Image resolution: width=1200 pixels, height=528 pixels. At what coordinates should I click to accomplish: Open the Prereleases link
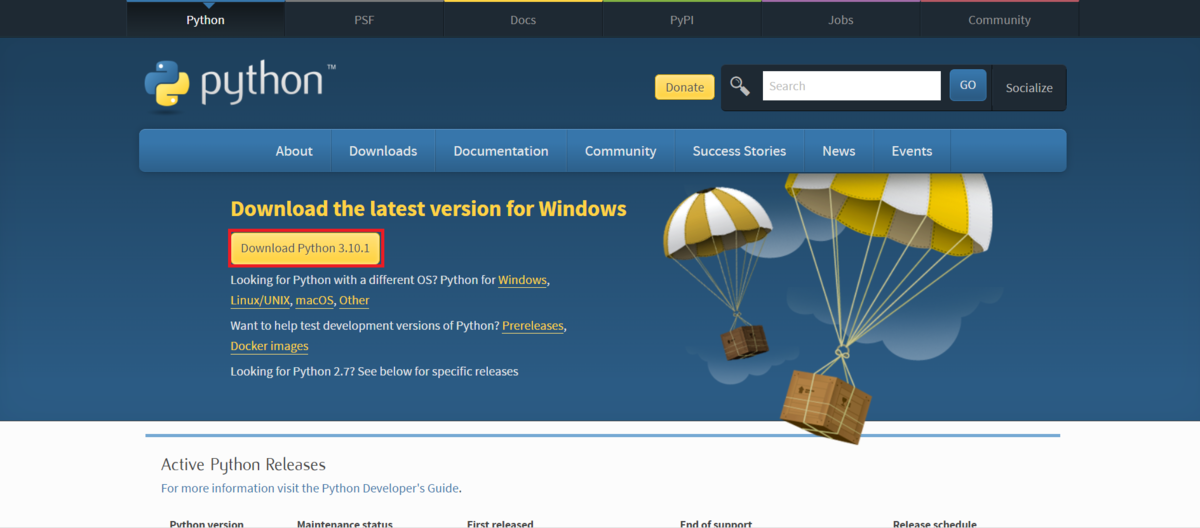click(x=533, y=326)
